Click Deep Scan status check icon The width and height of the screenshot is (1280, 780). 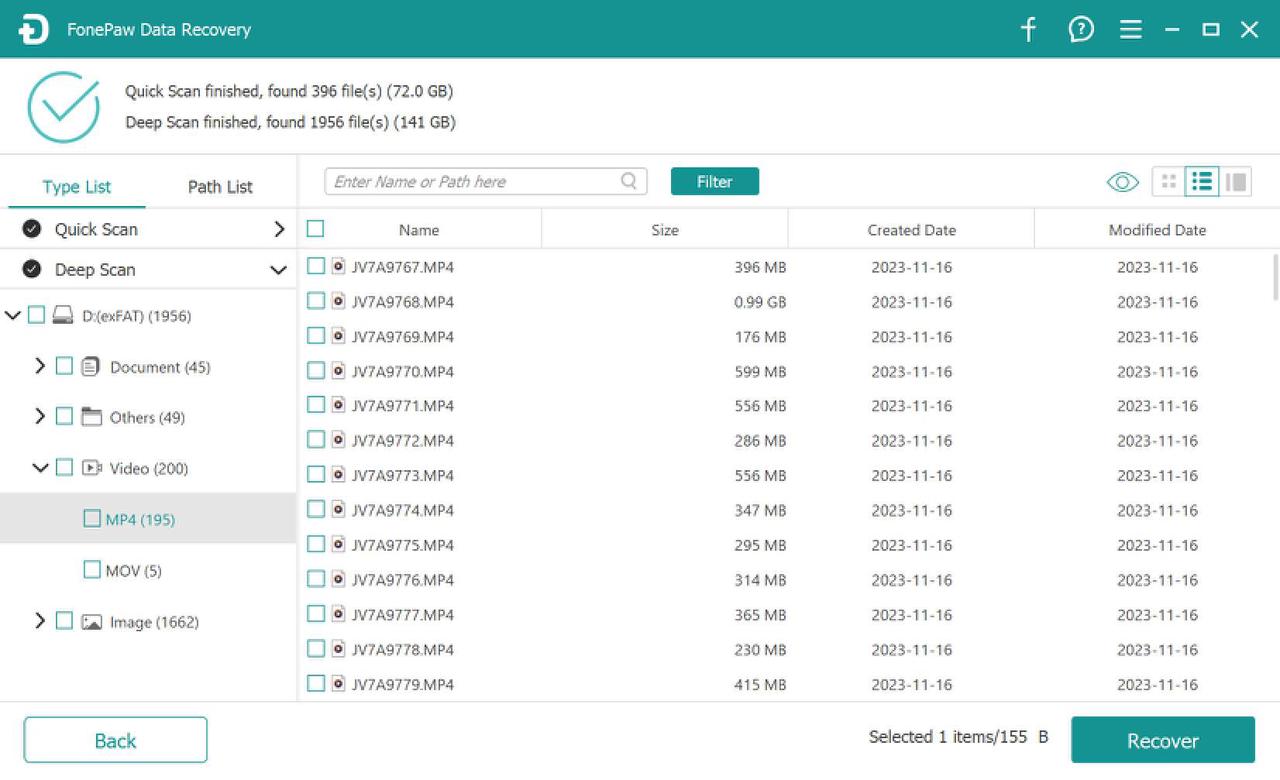[32, 269]
